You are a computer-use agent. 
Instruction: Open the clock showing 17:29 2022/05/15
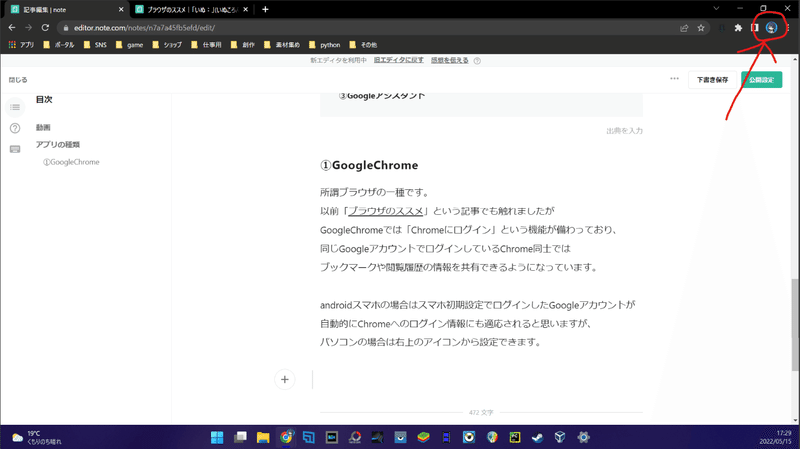pos(776,437)
